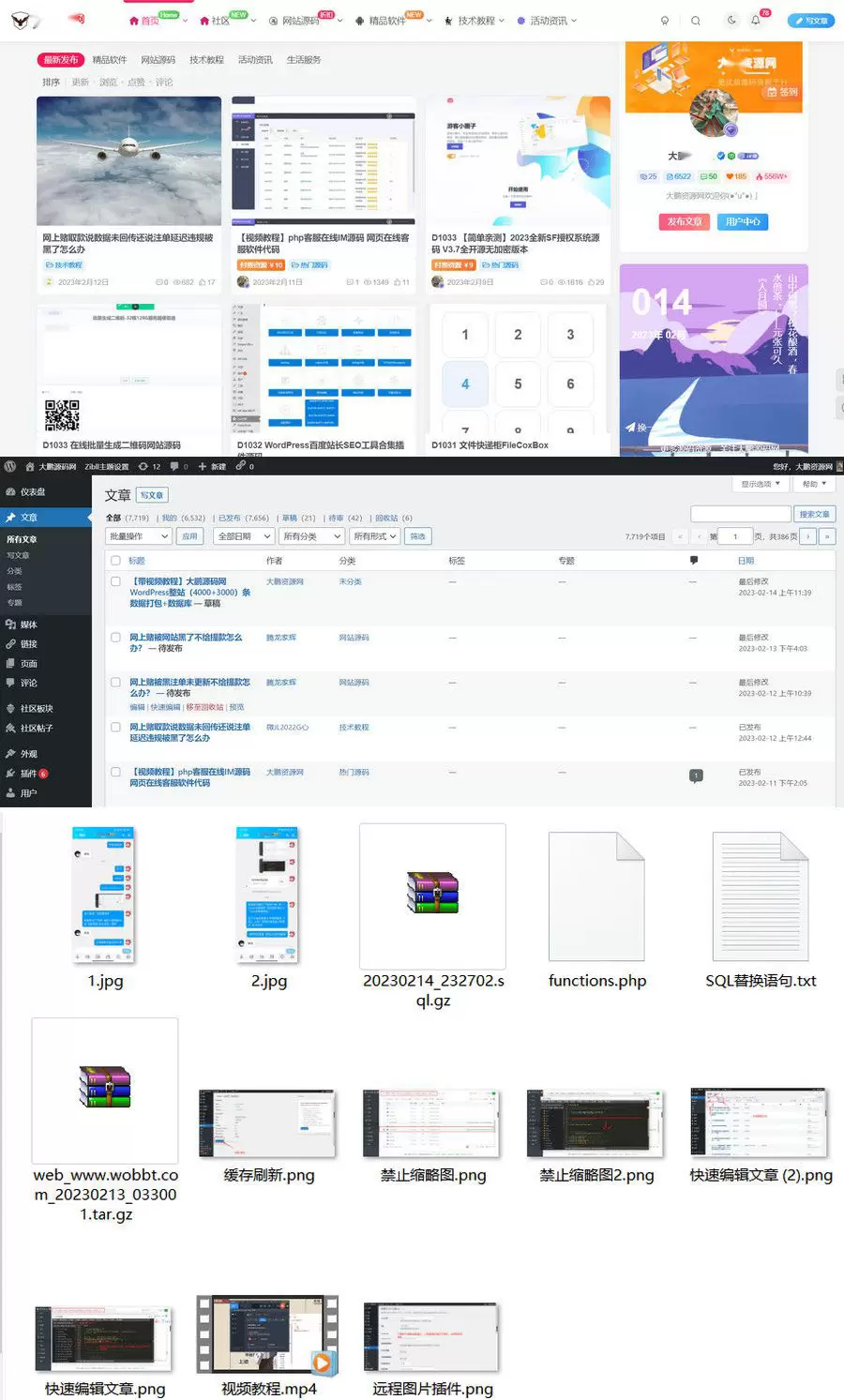The width and height of the screenshot is (844, 1400).
Task: Click 应用 apply button
Action: tap(189, 536)
